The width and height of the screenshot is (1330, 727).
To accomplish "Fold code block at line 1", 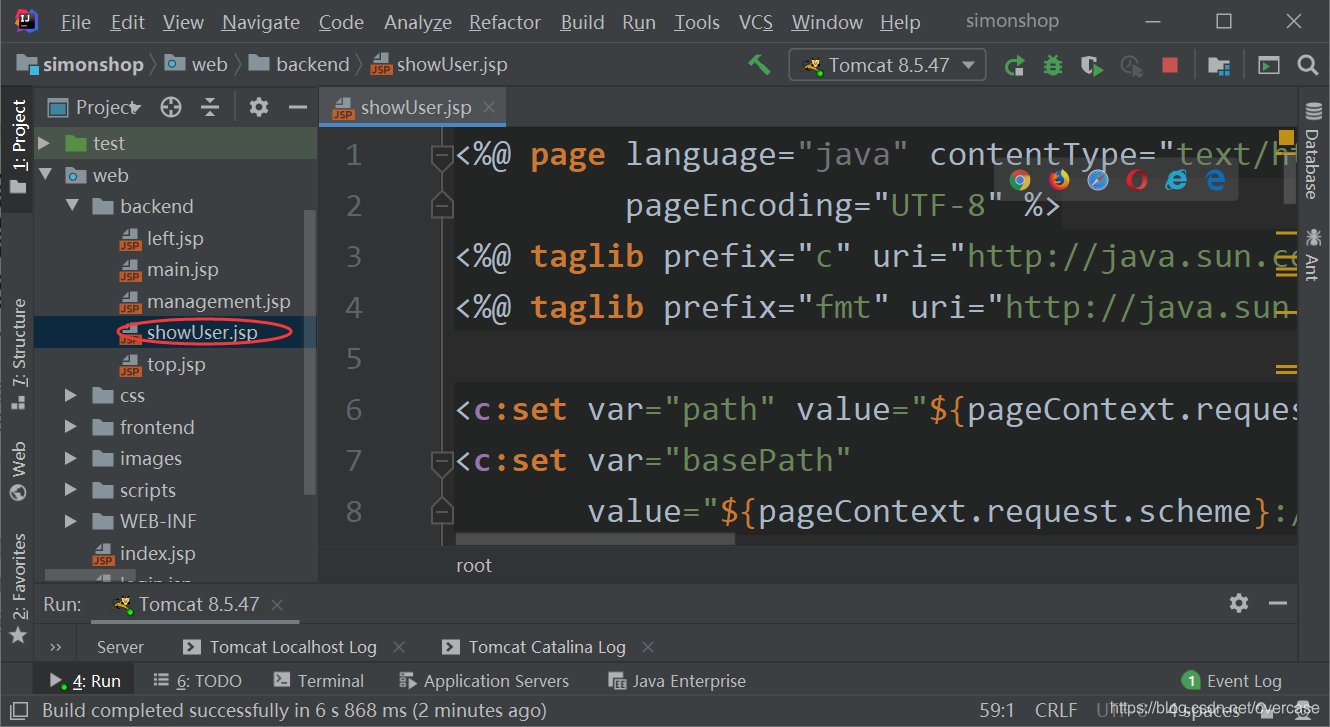I will point(441,156).
